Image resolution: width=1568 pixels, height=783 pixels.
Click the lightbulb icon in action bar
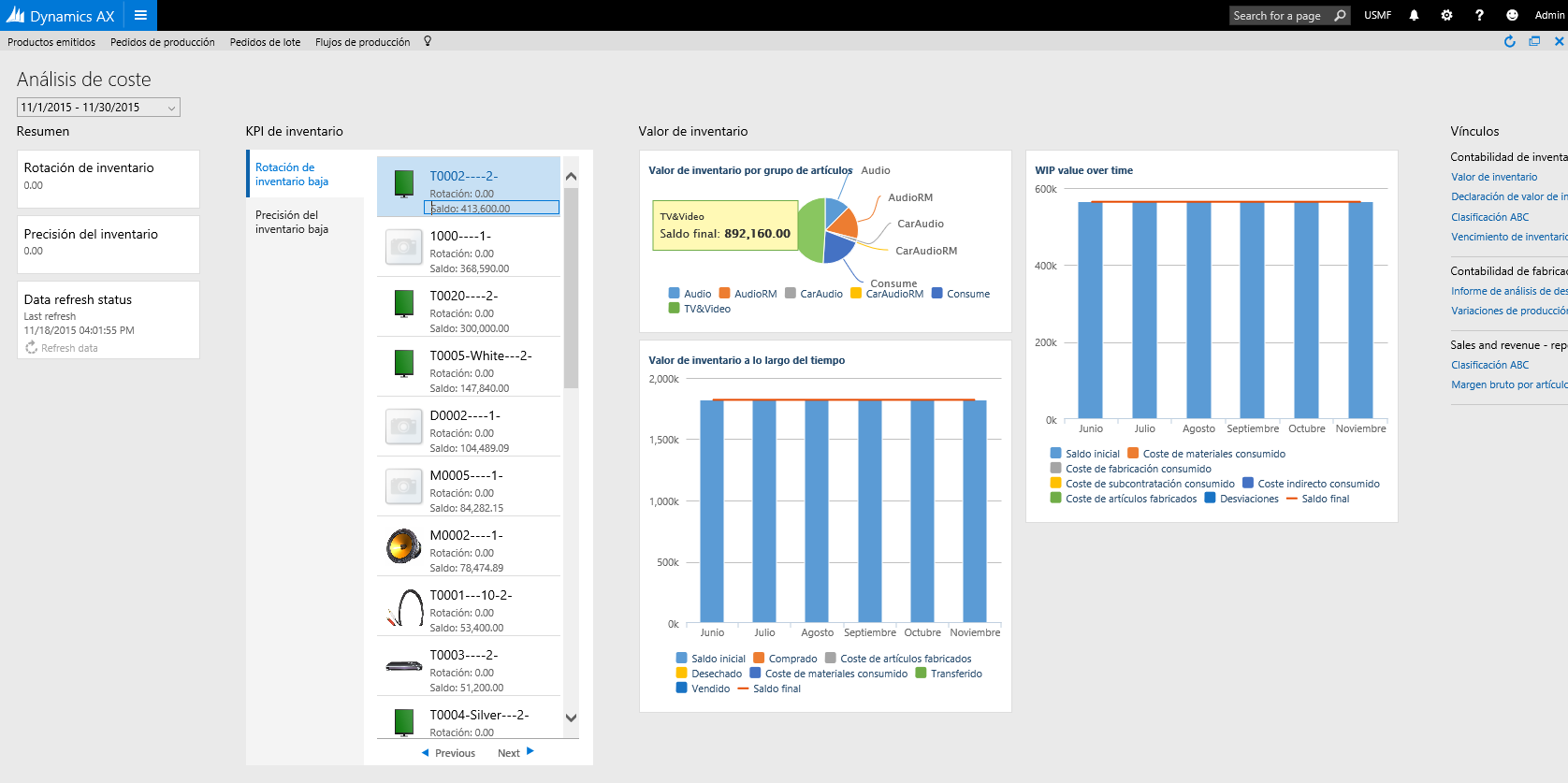pyautogui.click(x=428, y=41)
